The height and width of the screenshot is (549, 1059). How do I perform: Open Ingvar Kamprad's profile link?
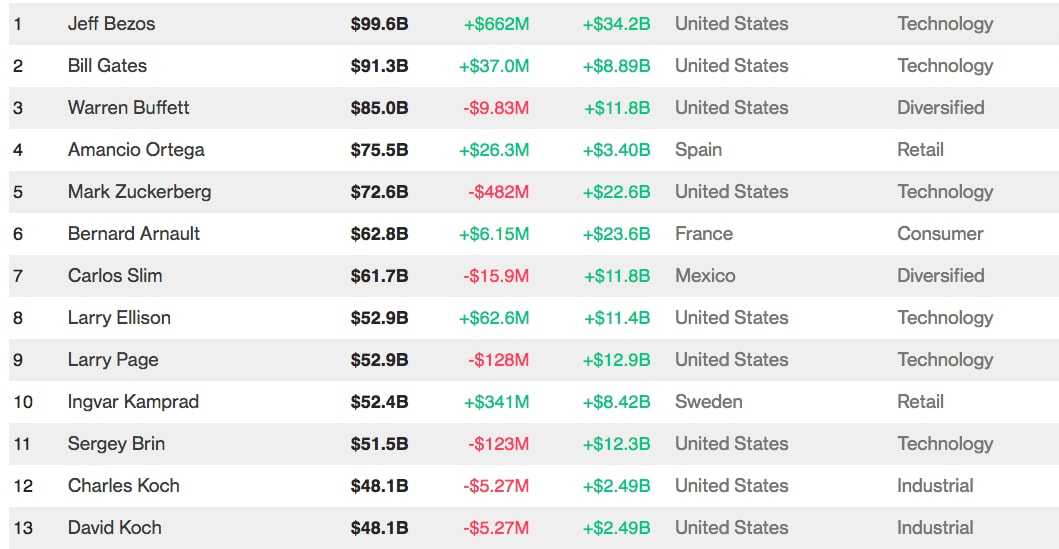(x=133, y=402)
